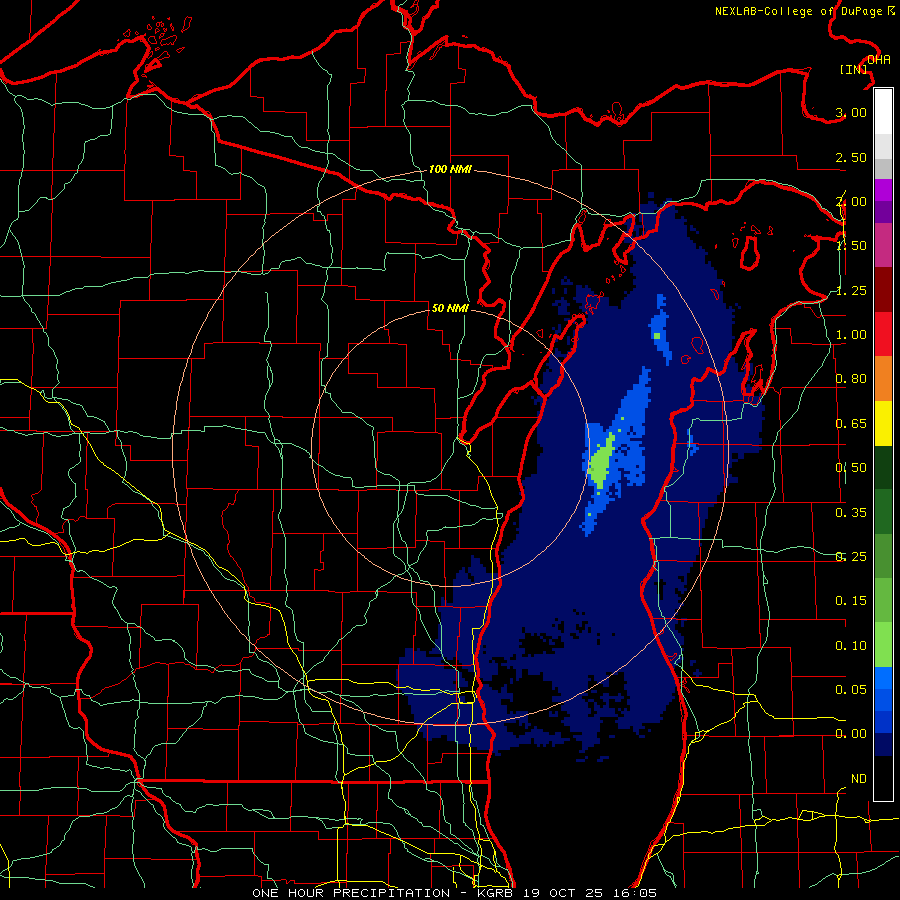Click the 50 NMI range ring label
Screen dimensions: 900x900
click(450, 308)
